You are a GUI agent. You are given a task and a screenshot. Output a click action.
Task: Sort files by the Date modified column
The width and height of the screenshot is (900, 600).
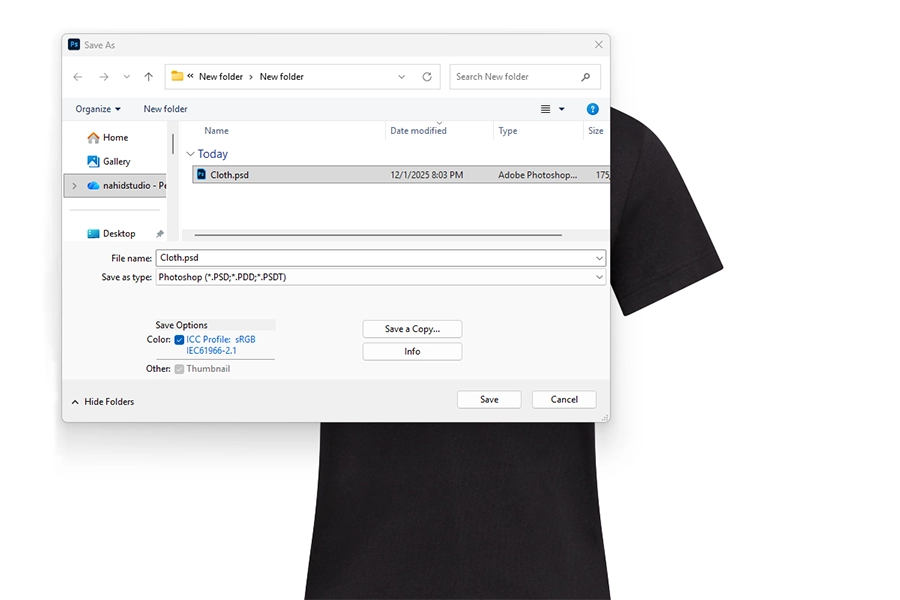[x=418, y=130]
